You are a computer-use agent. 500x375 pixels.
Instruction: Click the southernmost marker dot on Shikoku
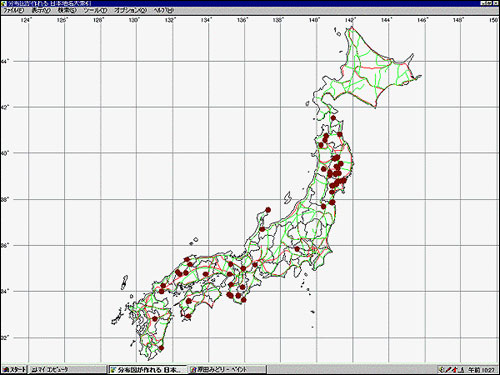[x=188, y=316]
